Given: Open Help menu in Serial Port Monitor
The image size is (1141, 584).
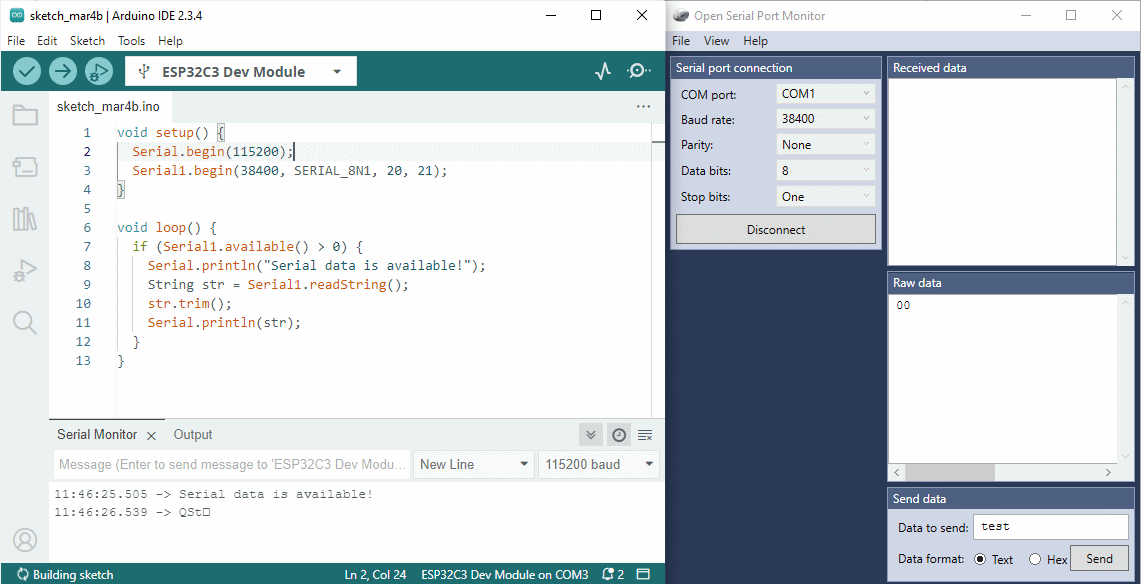Looking at the screenshot, I should point(755,41).
